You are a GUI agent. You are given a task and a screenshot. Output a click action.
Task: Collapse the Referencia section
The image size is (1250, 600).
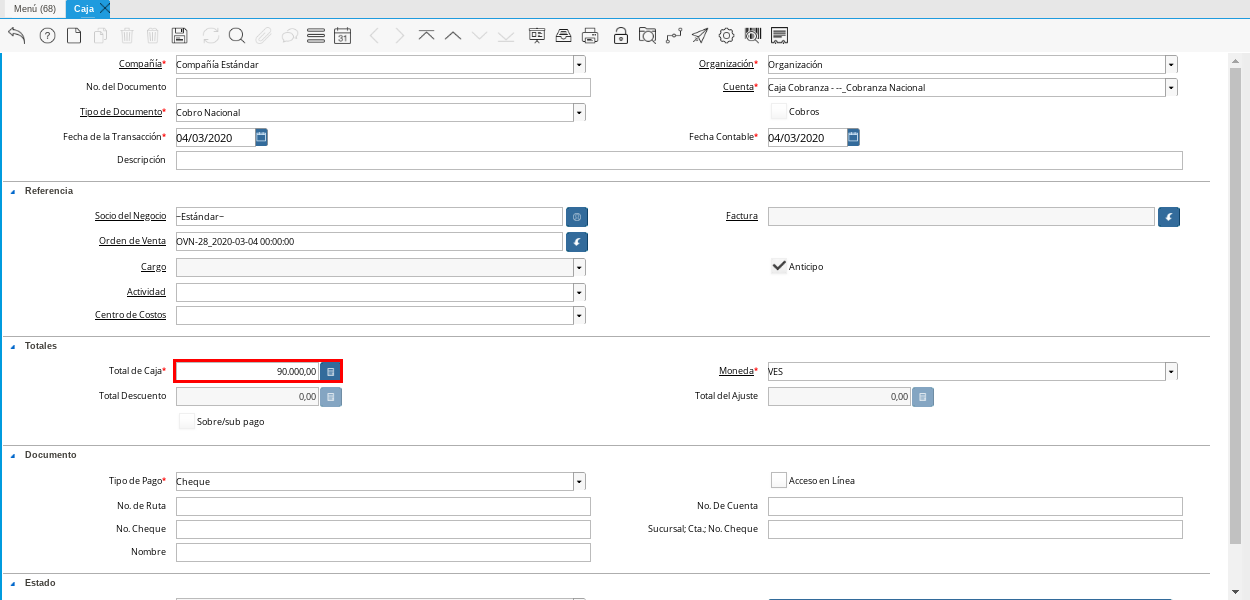point(13,191)
